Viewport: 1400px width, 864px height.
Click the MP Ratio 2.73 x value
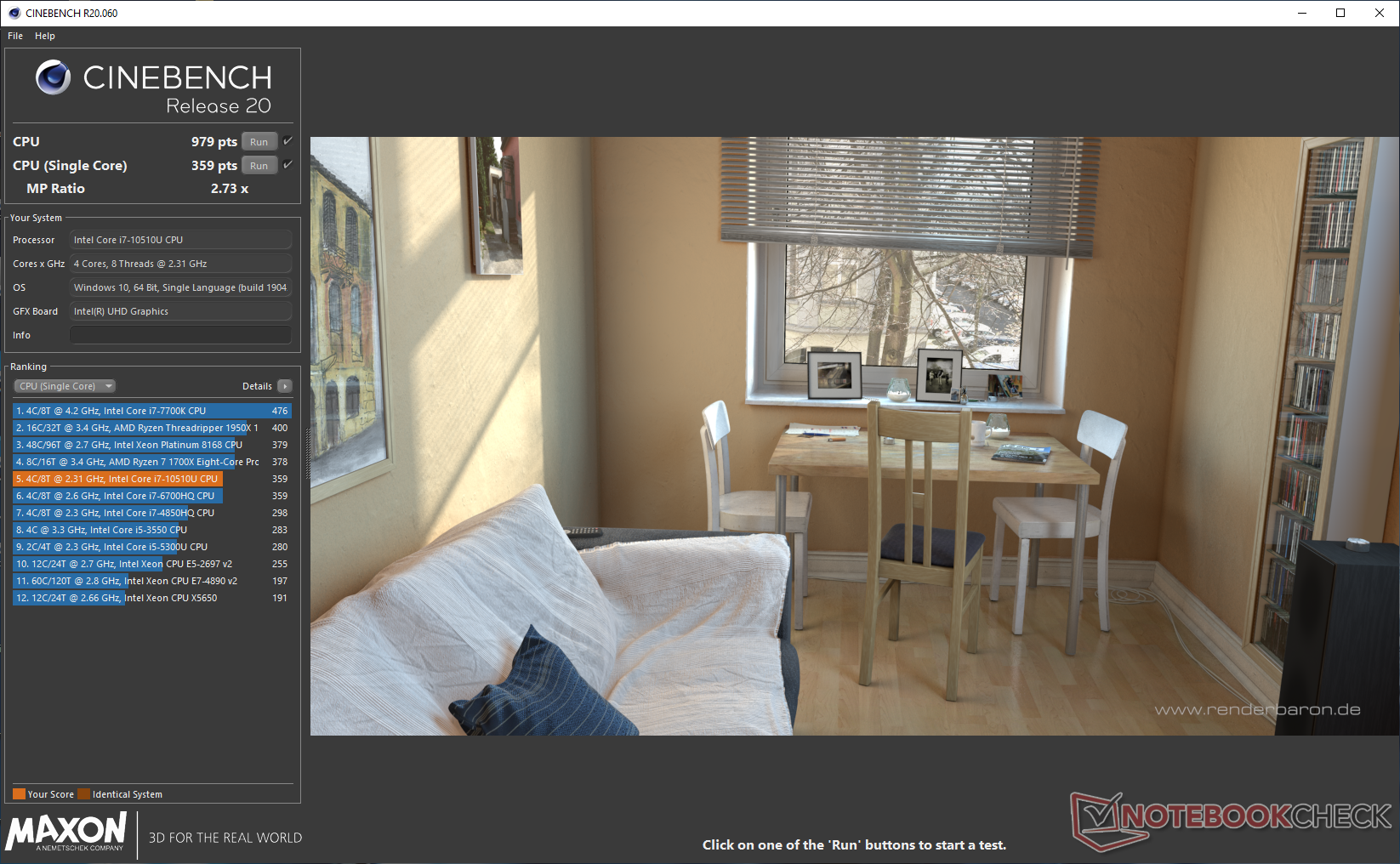230,189
